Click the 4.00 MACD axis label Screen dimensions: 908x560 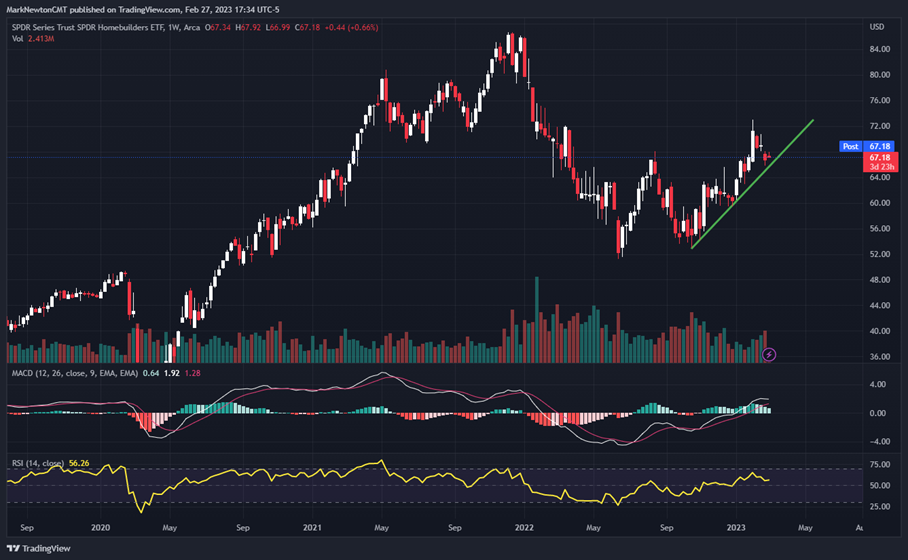coord(878,384)
